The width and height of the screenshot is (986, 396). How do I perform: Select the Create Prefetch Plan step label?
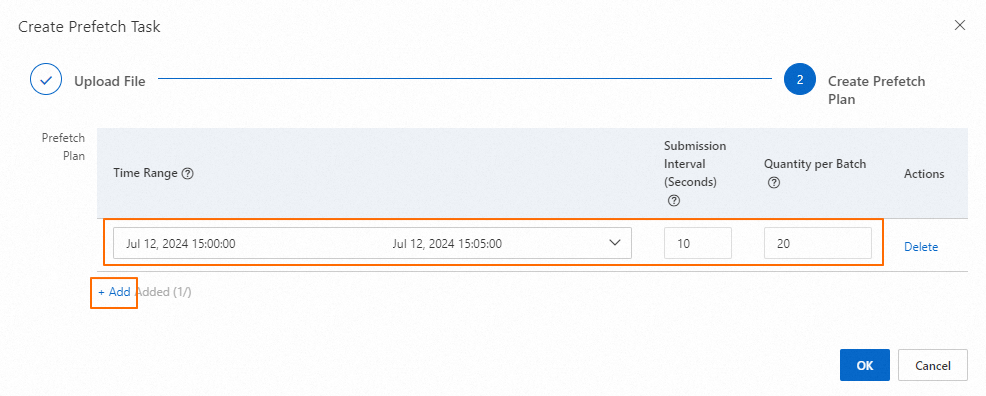click(x=877, y=90)
